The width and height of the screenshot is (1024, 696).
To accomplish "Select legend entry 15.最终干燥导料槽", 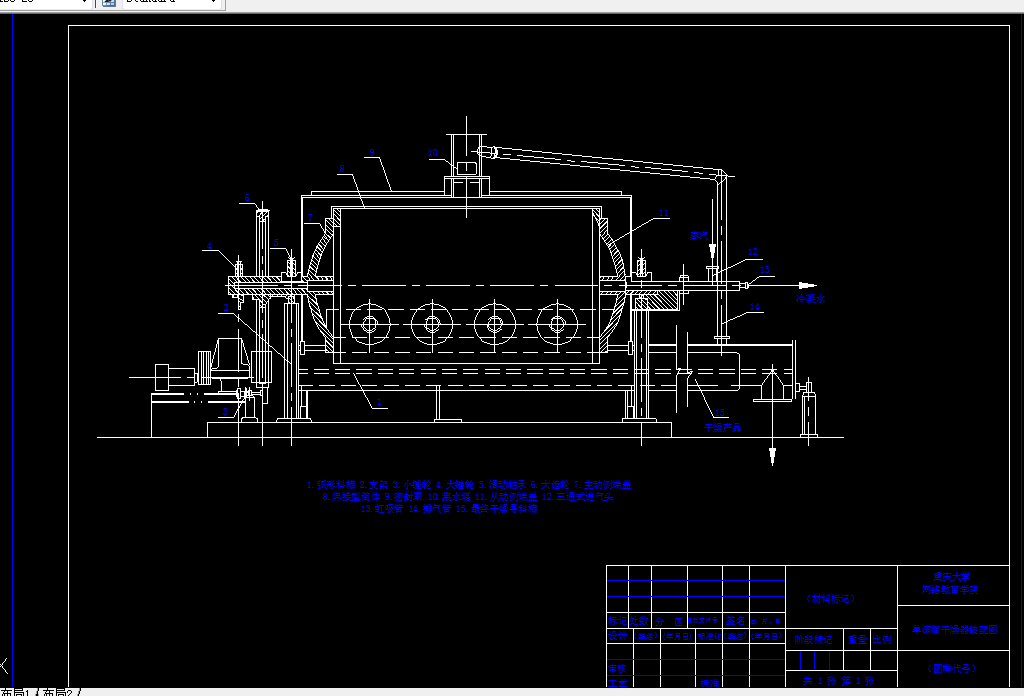I will 496,509.
